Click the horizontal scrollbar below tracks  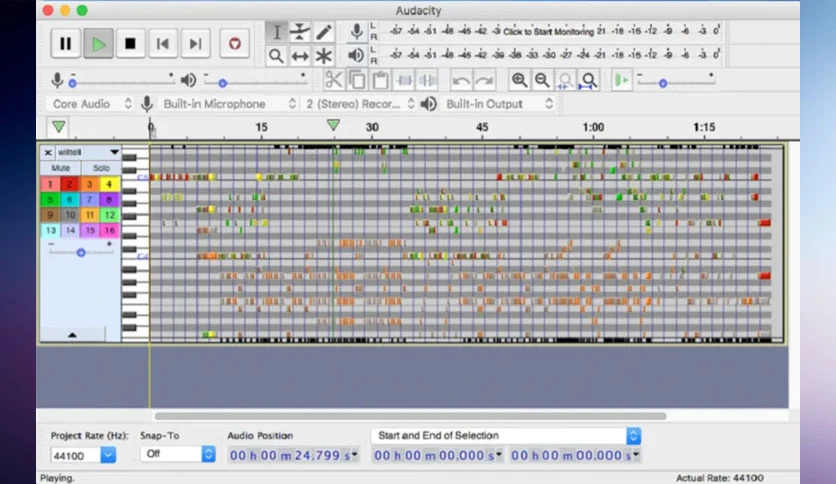click(410, 416)
